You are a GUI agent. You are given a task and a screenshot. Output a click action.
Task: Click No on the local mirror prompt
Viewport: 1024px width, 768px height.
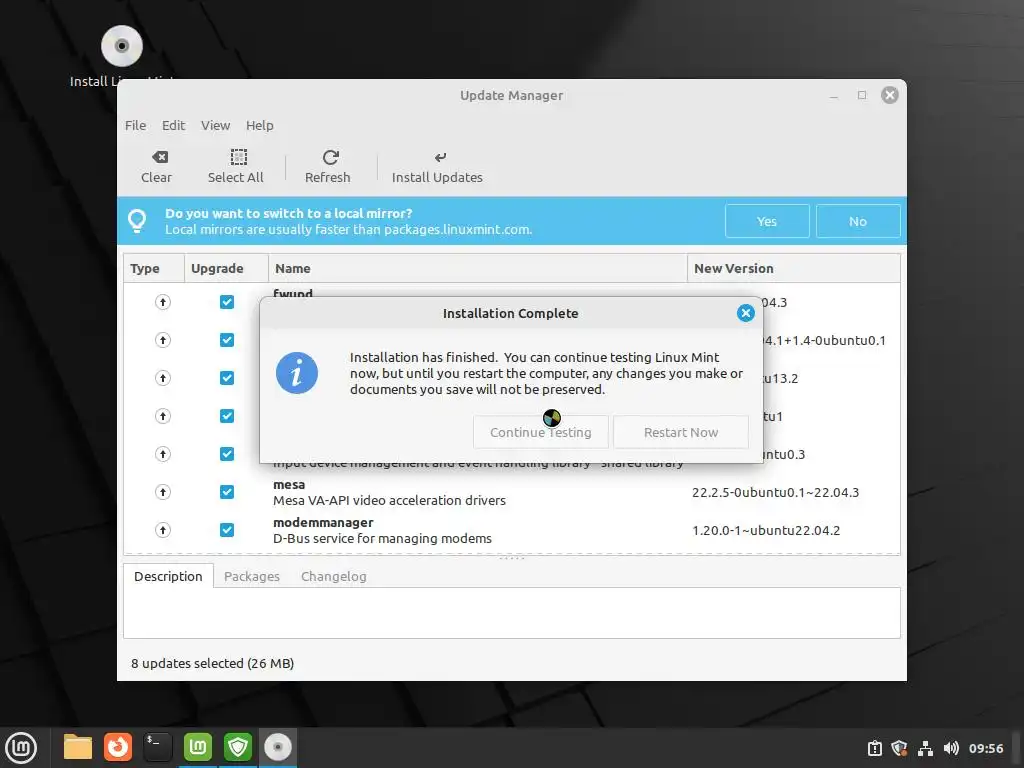[x=857, y=221]
